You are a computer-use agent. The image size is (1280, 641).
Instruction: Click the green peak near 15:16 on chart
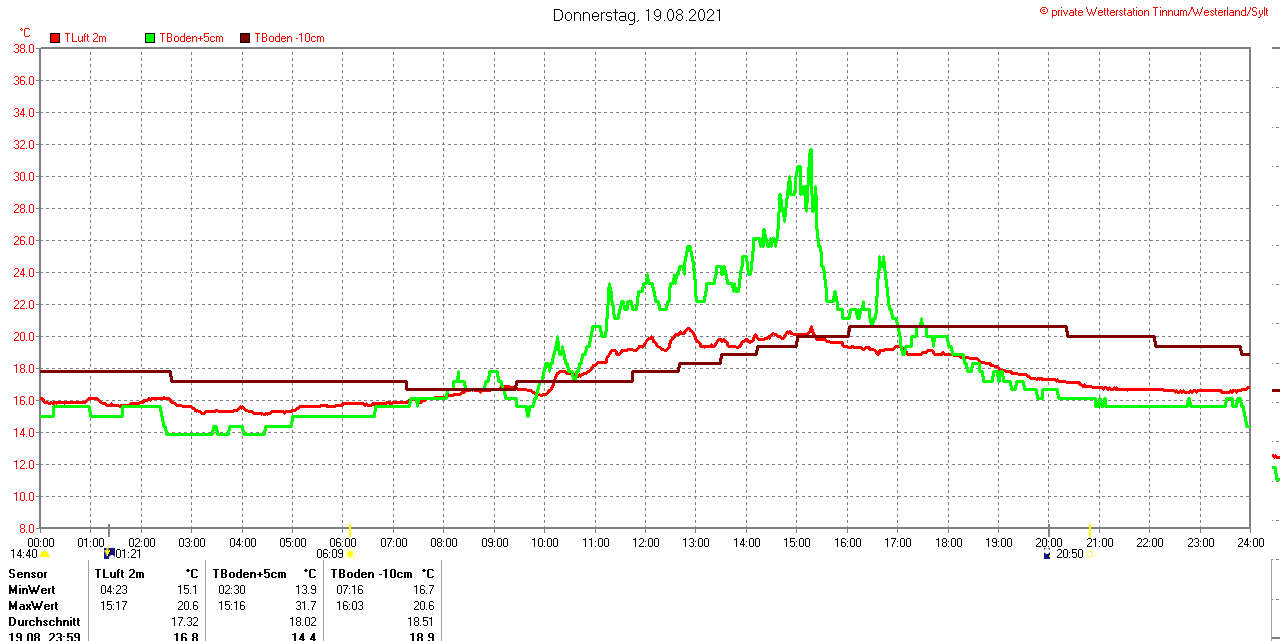(x=810, y=151)
